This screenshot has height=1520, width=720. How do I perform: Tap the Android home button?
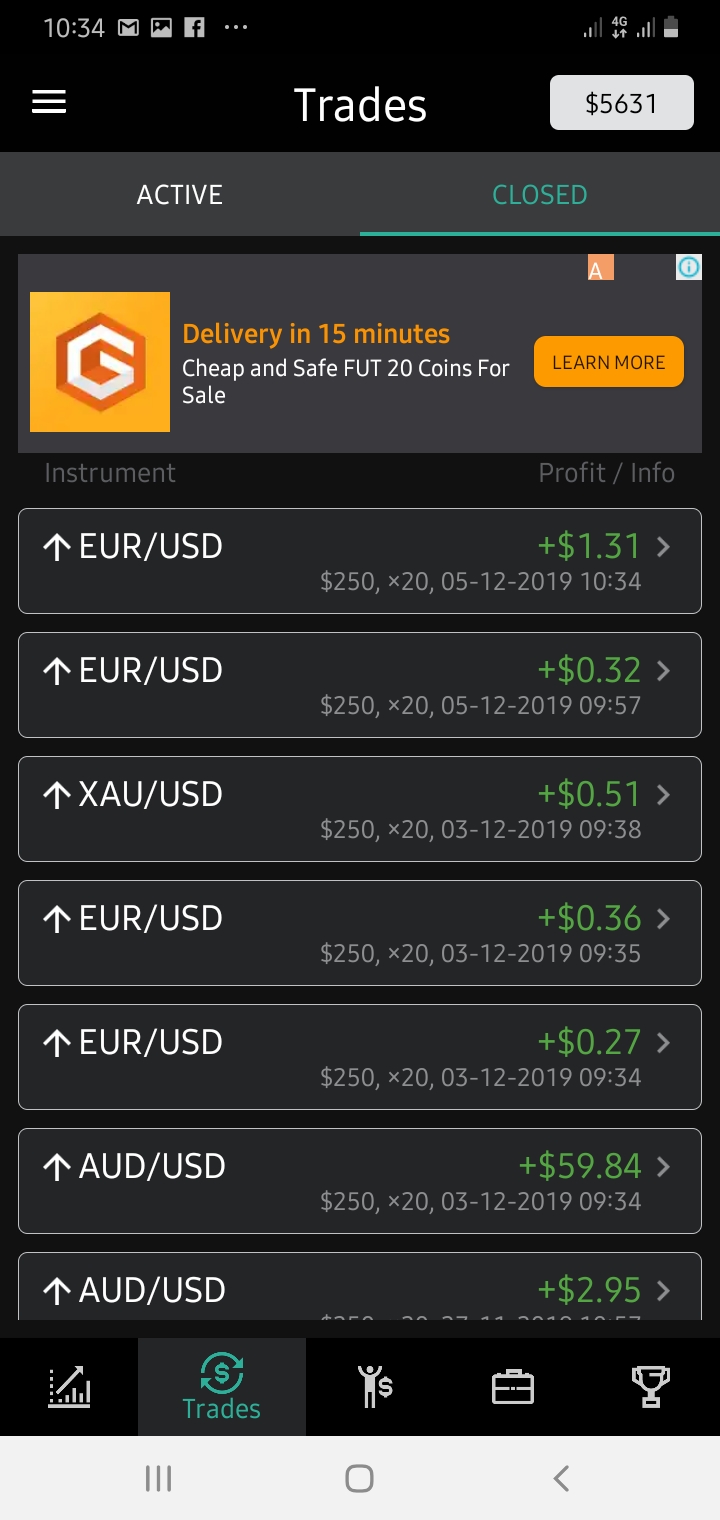pos(359,1478)
